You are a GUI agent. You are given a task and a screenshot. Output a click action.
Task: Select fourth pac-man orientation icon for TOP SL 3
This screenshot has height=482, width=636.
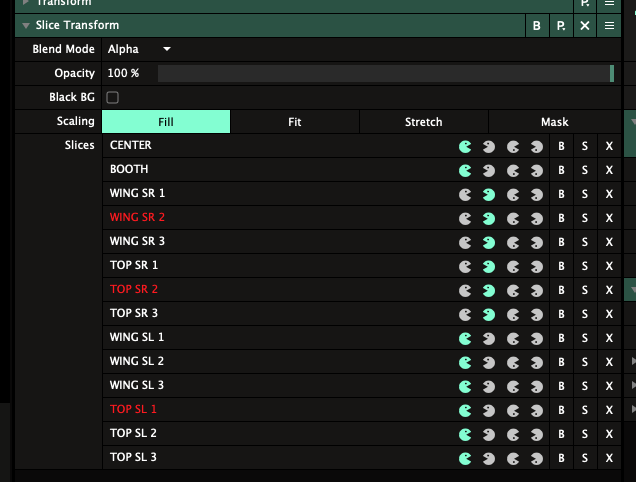(537, 458)
